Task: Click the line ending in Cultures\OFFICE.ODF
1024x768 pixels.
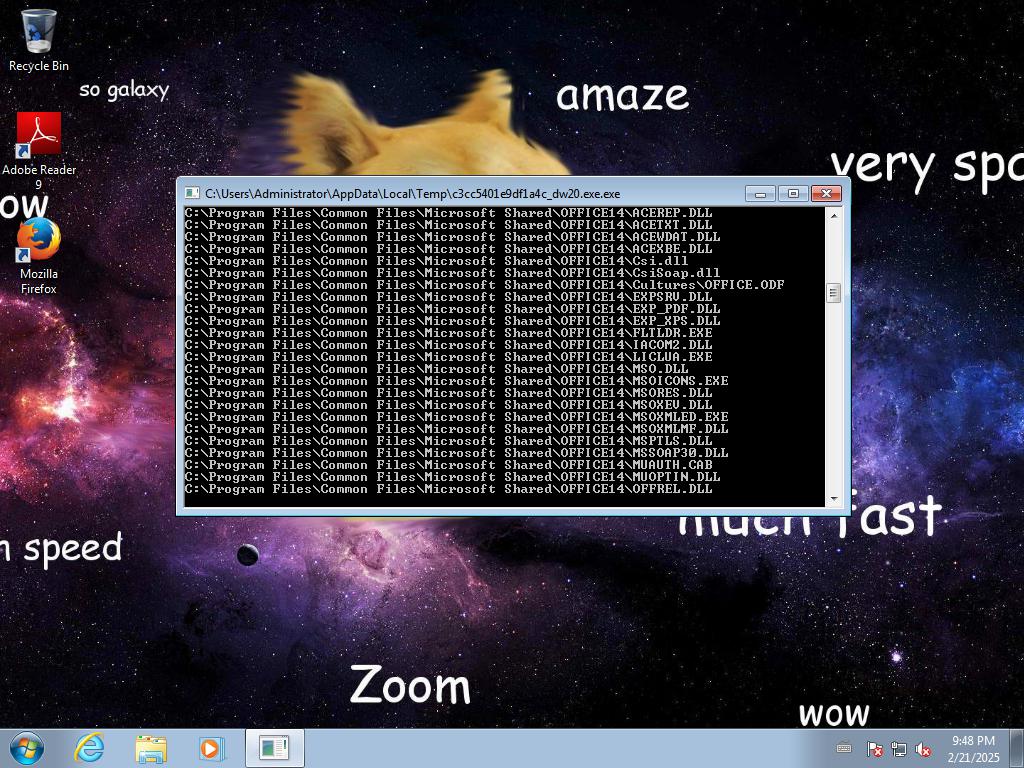Action: 484,285
